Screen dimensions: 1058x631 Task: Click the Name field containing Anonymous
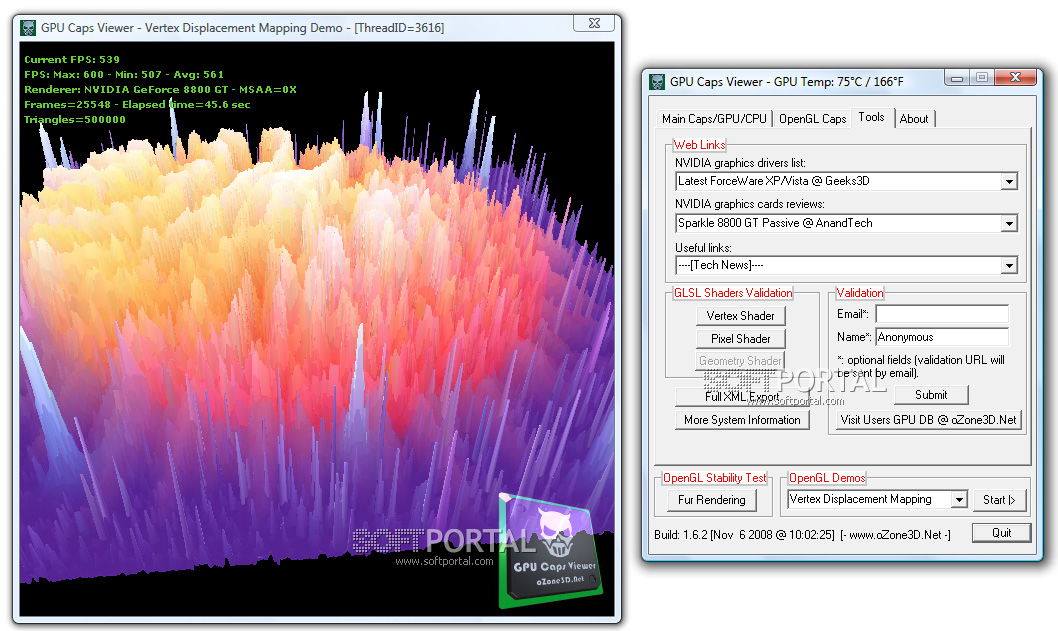point(942,337)
